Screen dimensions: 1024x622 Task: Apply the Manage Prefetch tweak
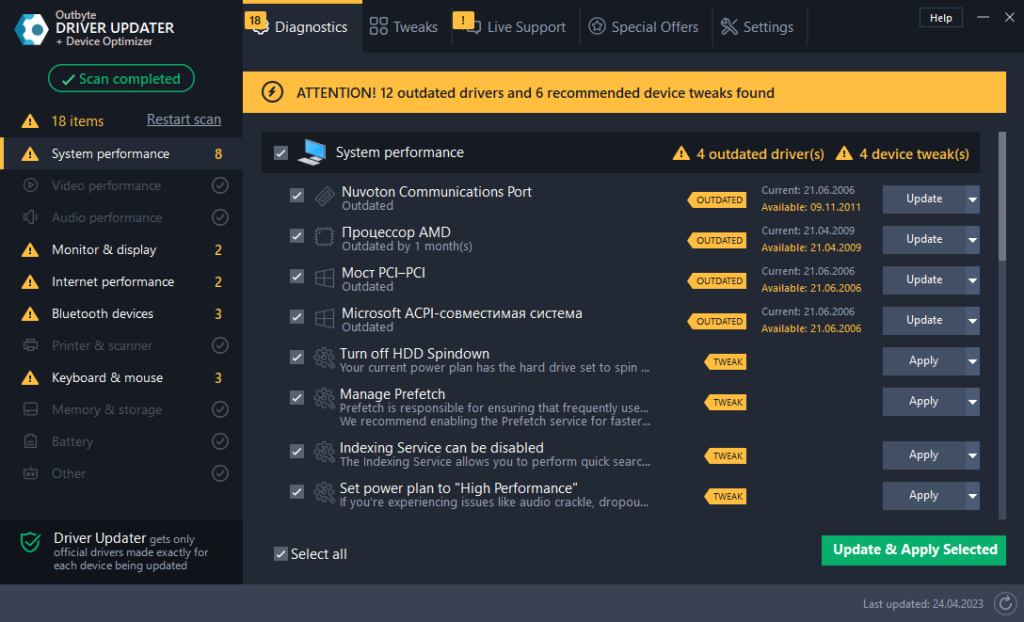pyautogui.click(x=924, y=402)
